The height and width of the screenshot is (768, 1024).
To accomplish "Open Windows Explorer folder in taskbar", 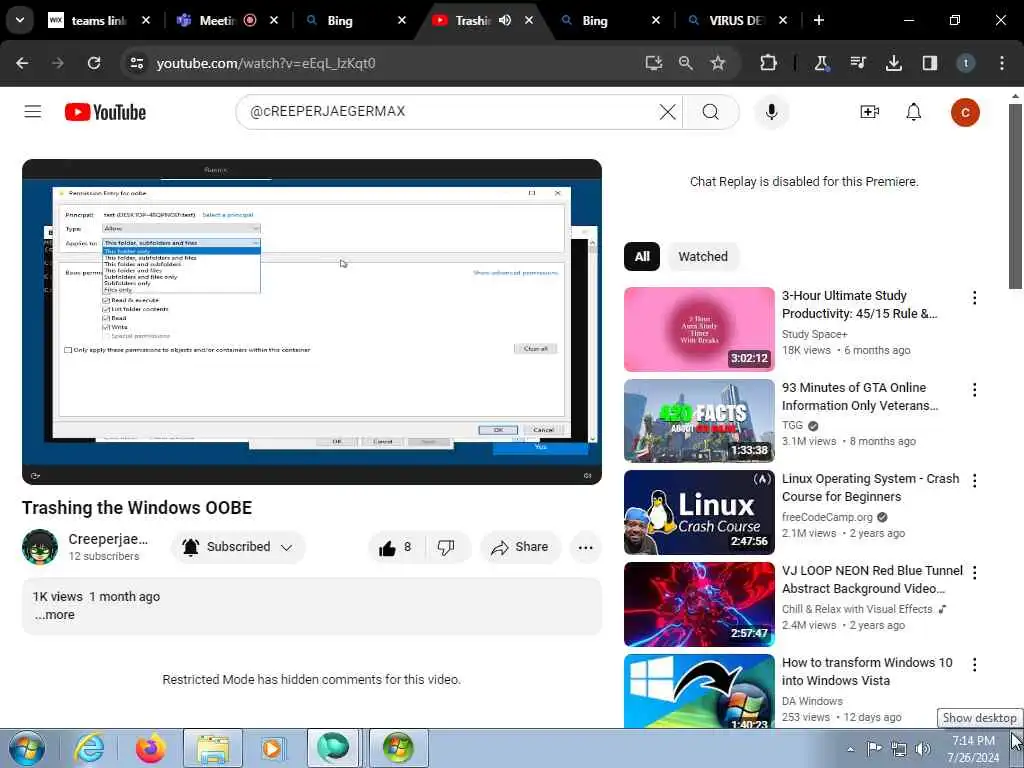I will click(x=213, y=748).
